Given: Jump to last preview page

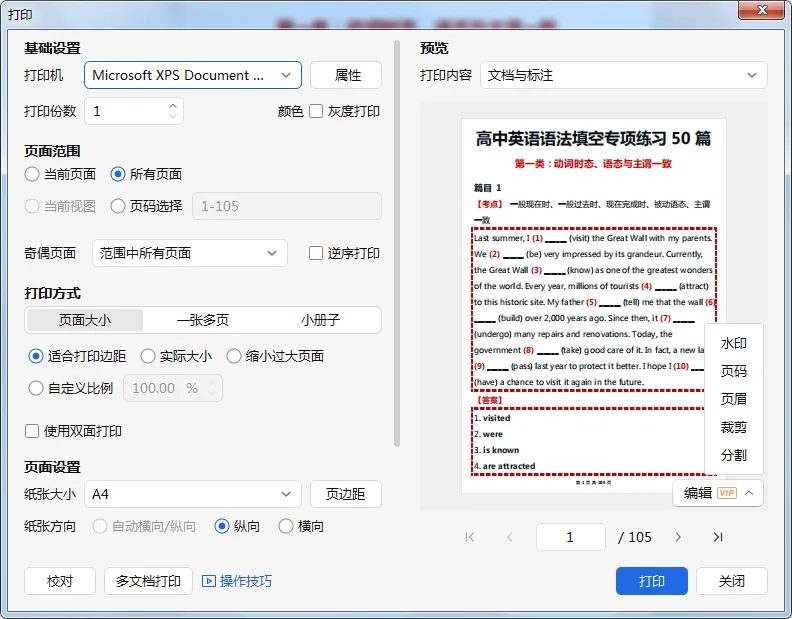Looking at the screenshot, I should coord(718,537).
